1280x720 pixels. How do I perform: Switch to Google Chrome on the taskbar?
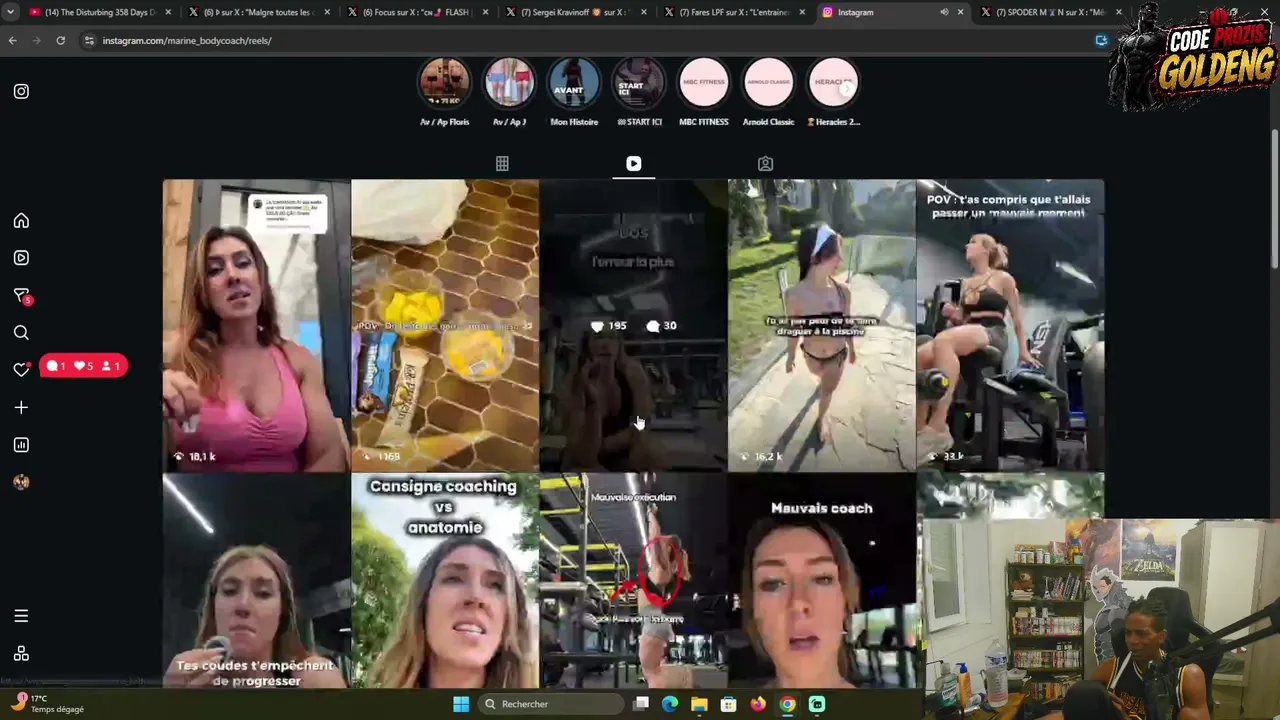click(788, 704)
